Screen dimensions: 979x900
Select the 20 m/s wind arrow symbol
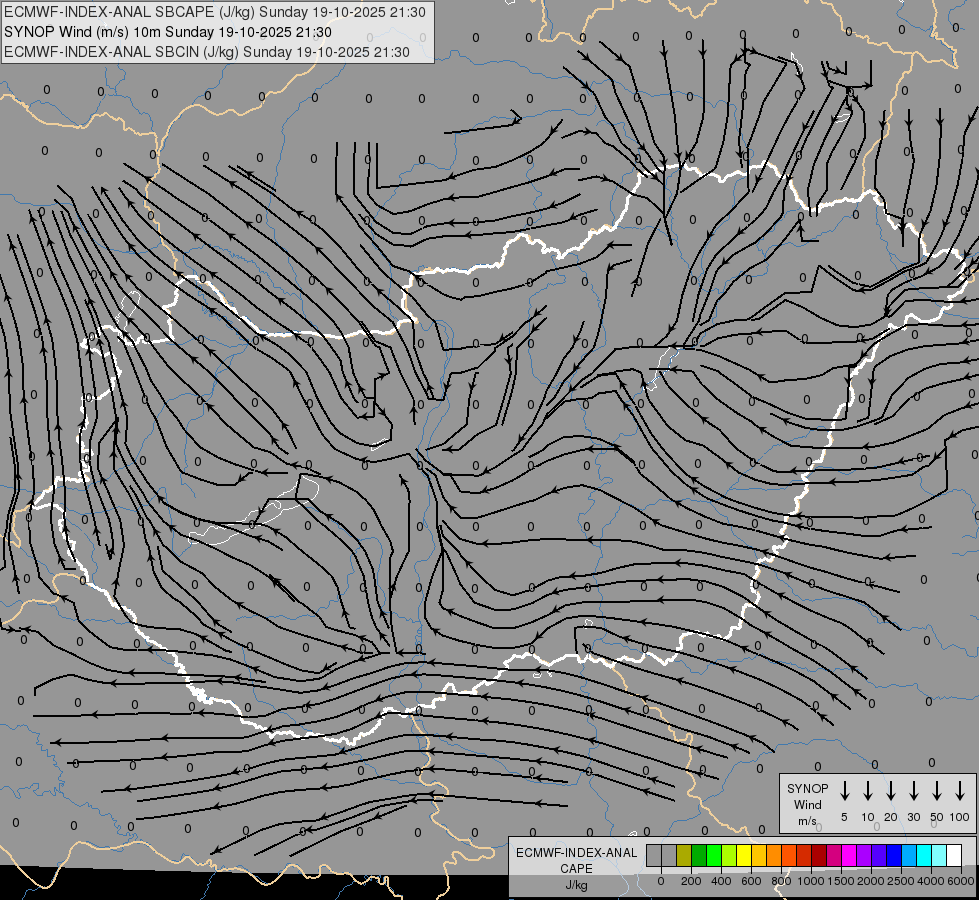coord(890,791)
